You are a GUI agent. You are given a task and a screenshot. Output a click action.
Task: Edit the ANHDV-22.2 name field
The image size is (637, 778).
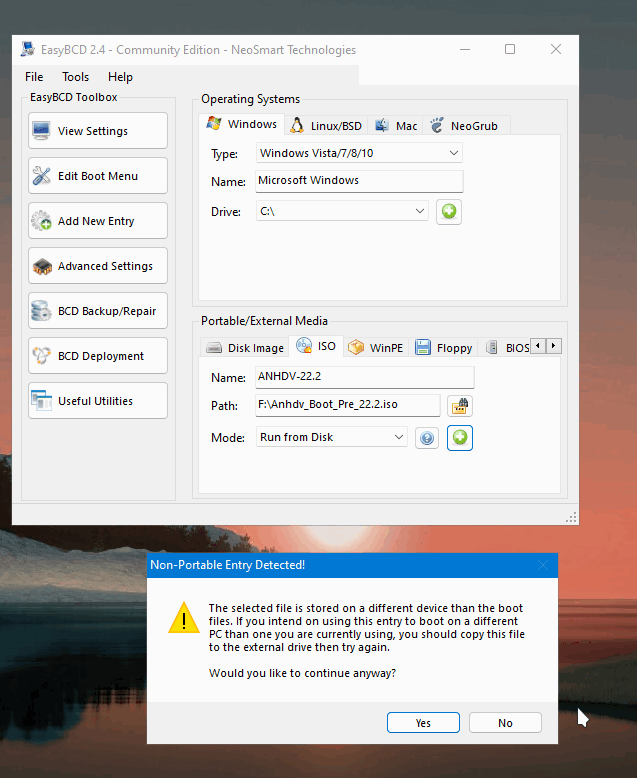[x=365, y=377]
